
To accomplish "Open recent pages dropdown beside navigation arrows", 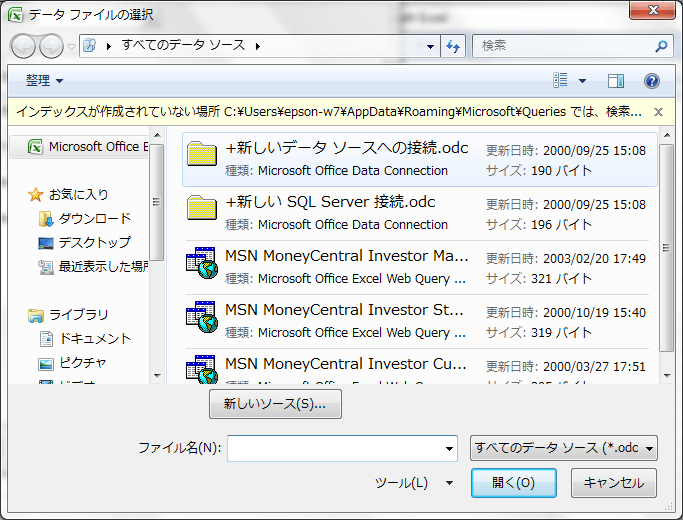I will coord(71,46).
